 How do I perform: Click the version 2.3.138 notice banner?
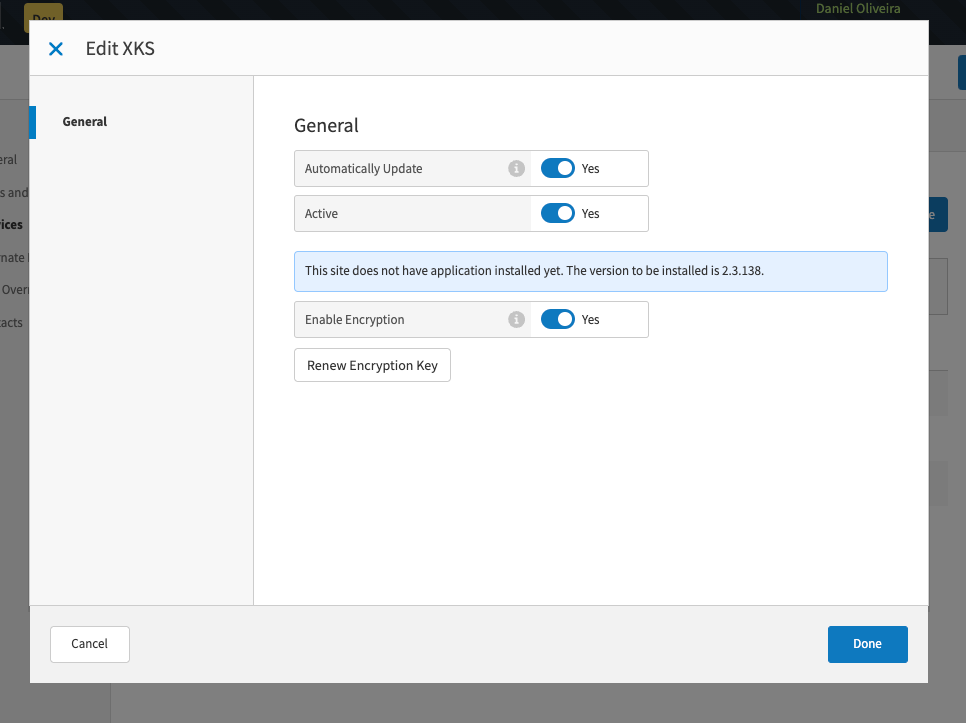coord(590,270)
